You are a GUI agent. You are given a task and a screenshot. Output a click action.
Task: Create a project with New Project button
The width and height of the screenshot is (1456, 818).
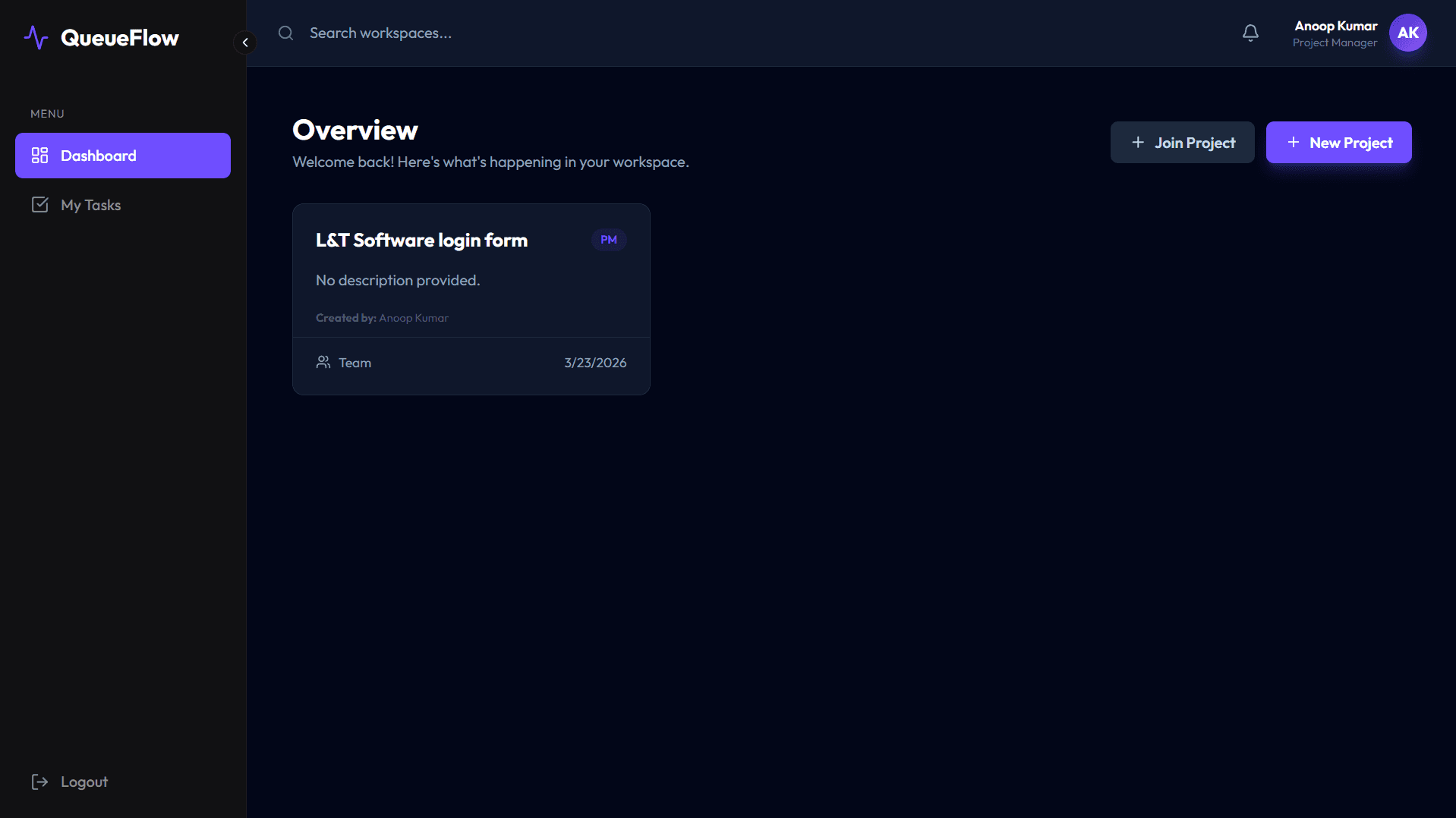tap(1338, 143)
